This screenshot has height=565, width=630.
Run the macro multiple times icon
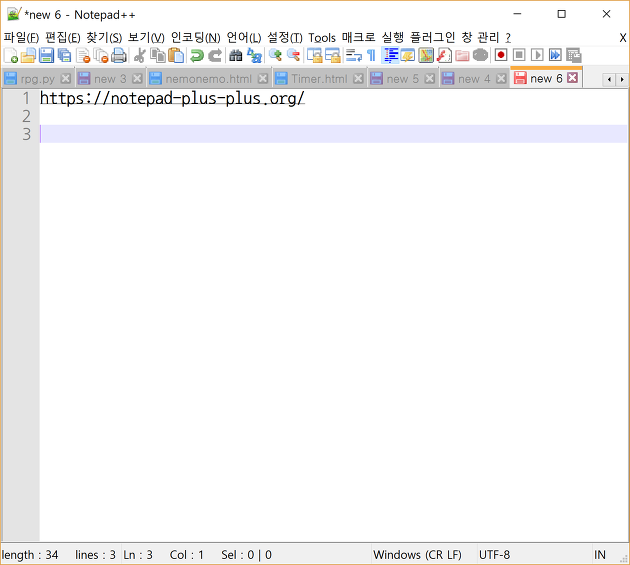click(x=555, y=55)
